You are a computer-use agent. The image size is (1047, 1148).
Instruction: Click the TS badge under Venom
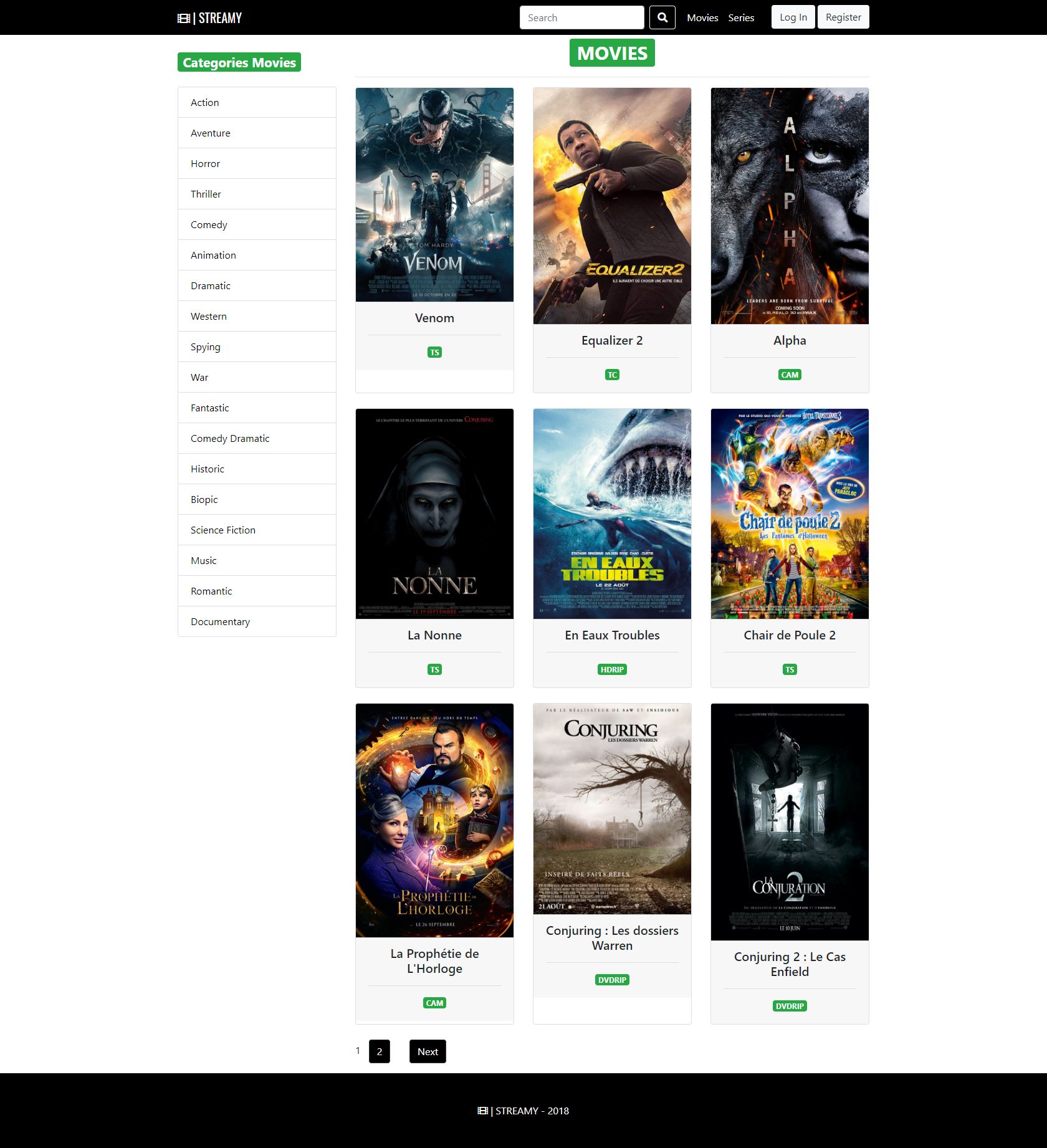(434, 352)
